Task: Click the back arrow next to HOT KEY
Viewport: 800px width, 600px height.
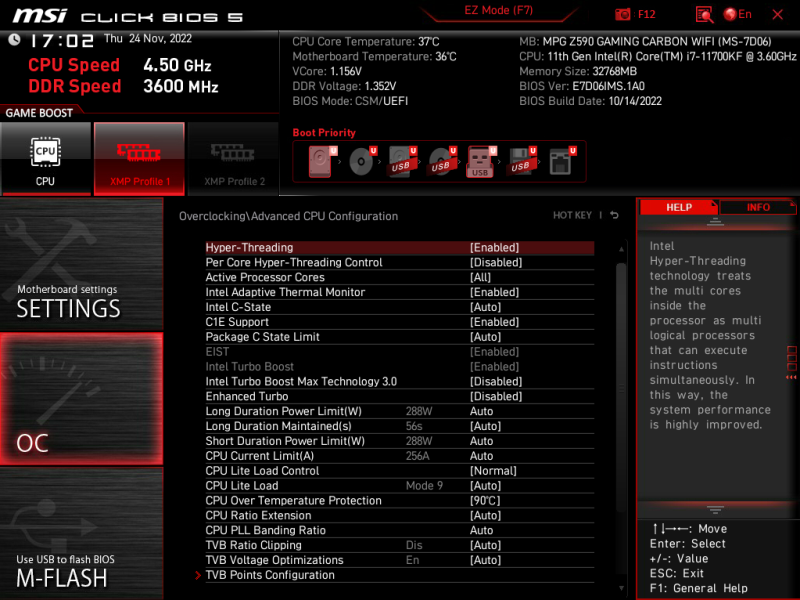Action: pyautogui.click(x=614, y=215)
